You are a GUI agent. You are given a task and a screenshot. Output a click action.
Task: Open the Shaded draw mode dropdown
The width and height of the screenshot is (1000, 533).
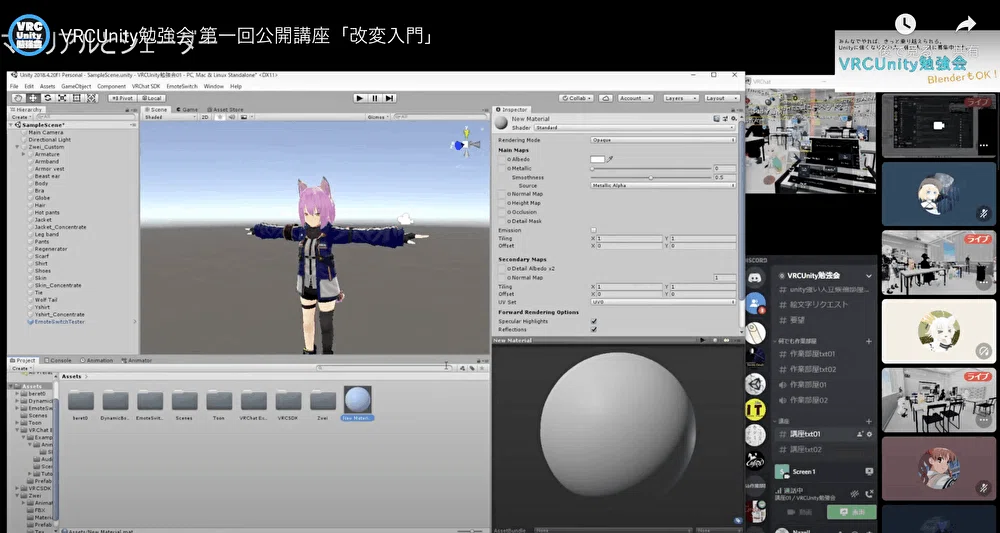pos(170,117)
